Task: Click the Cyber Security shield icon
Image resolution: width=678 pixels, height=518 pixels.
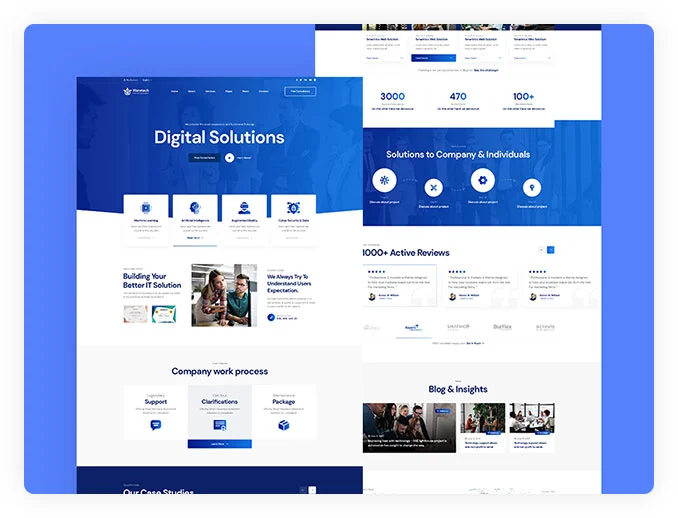Action: click(294, 208)
